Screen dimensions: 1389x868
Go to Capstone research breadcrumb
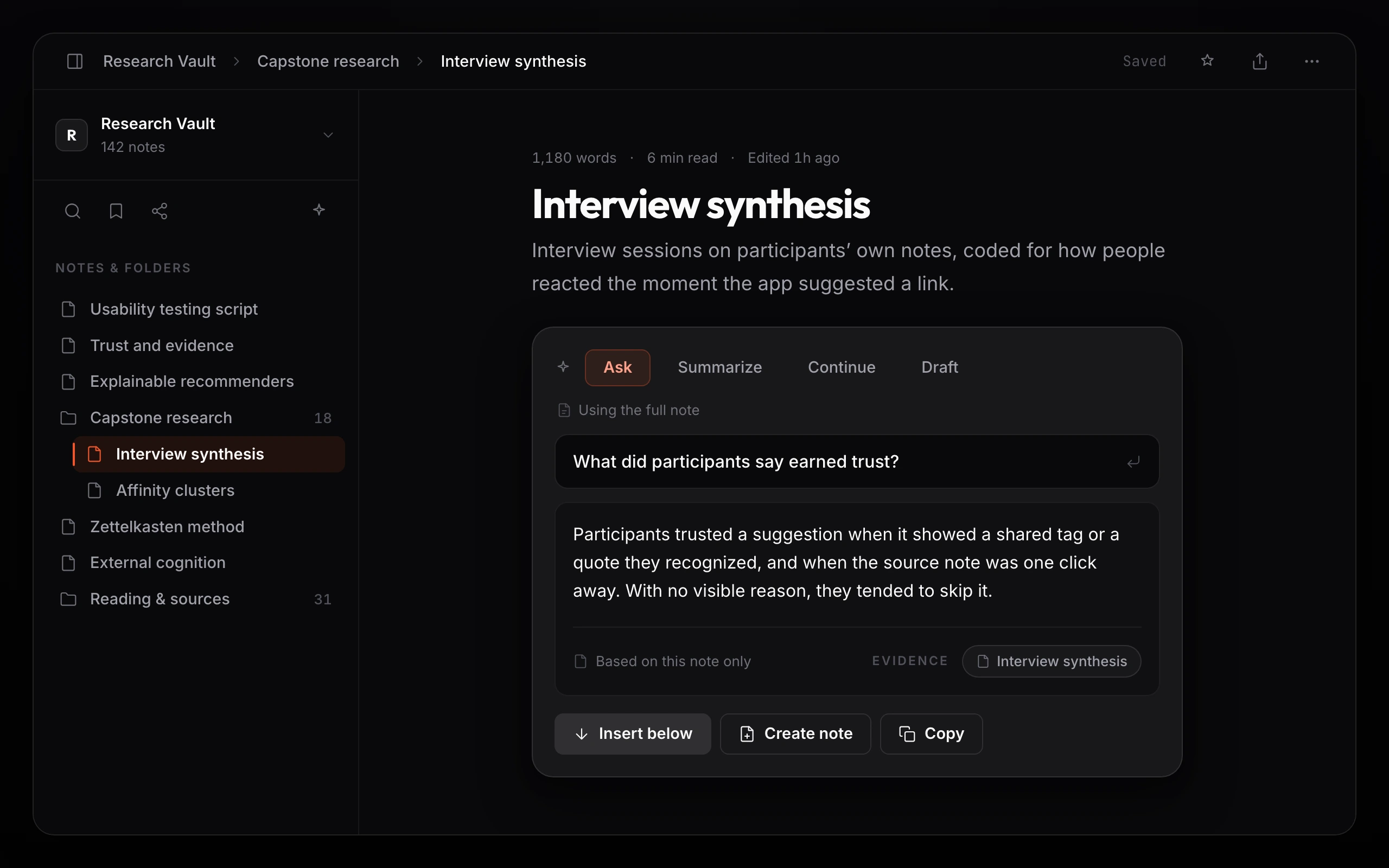point(328,61)
